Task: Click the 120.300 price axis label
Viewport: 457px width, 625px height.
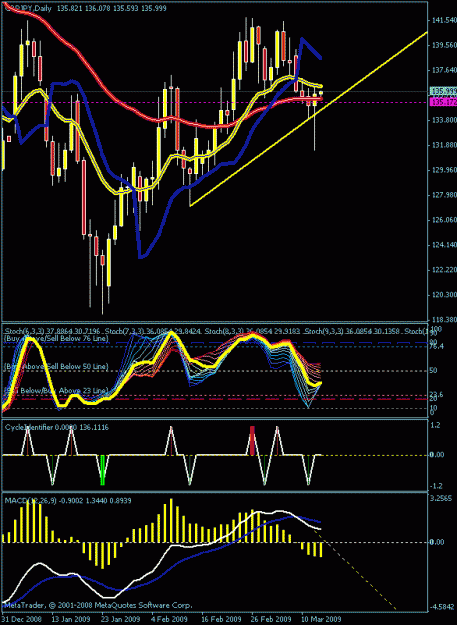Action: (x=443, y=295)
